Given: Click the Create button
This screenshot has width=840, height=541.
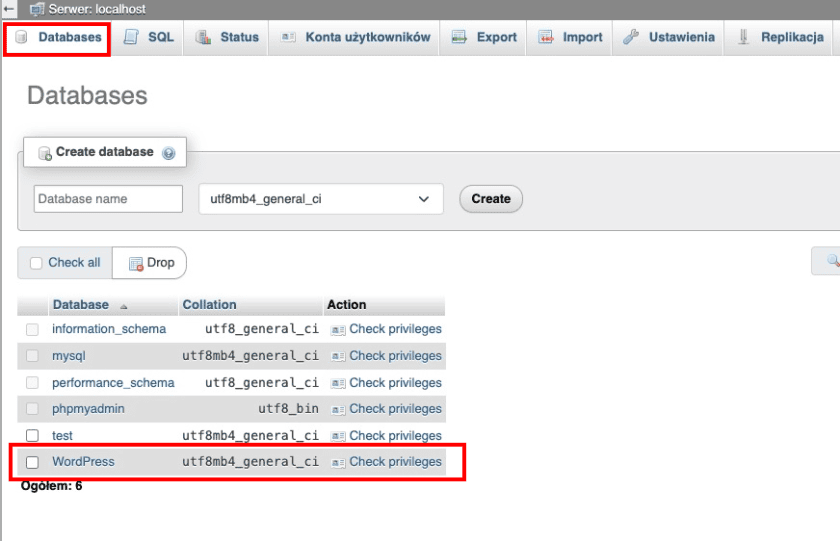Looking at the screenshot, I should (491, 199).
